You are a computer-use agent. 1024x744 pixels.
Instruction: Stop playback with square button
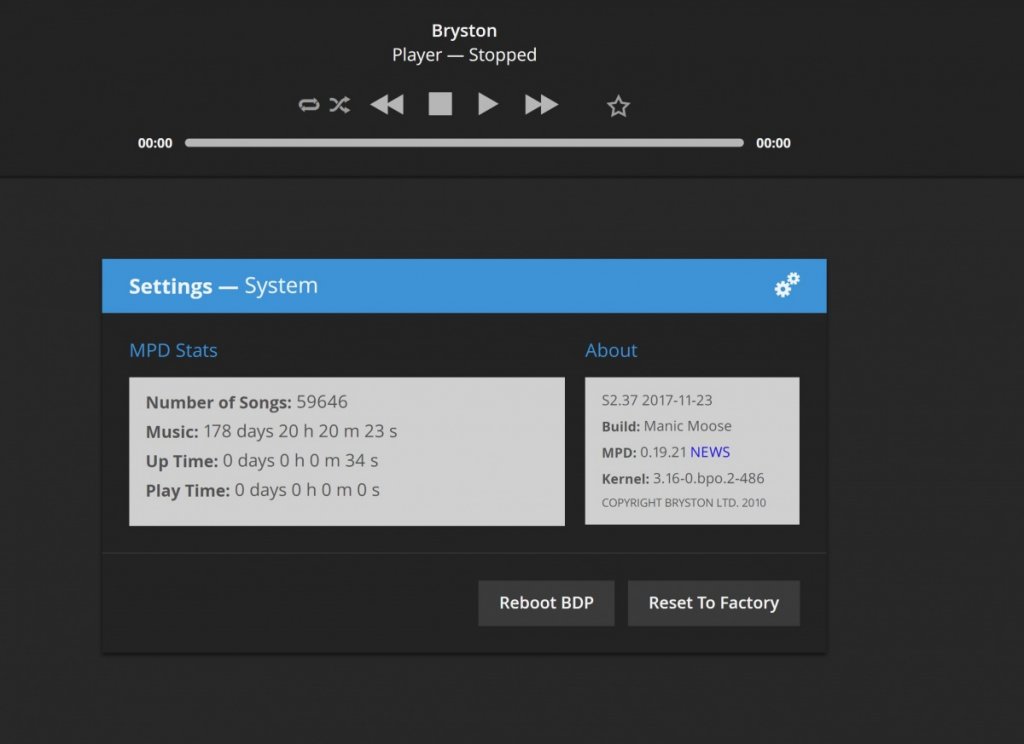click(440, 104)
